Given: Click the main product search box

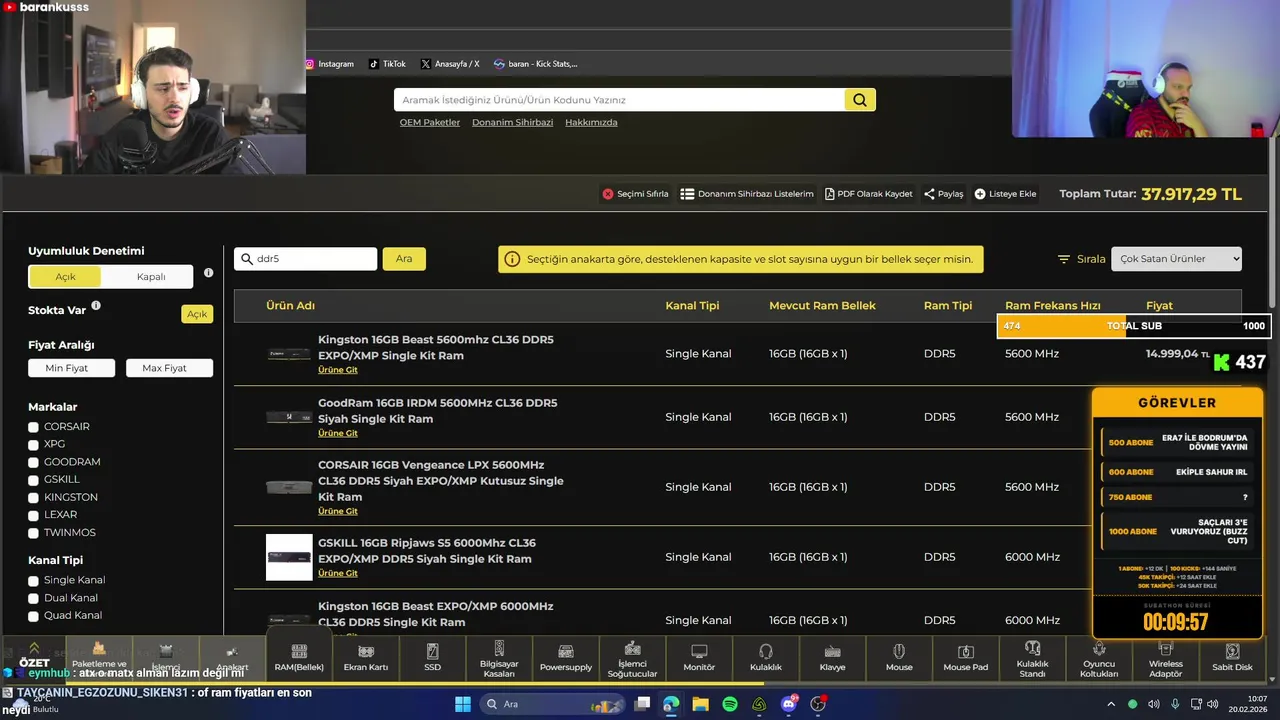Looking at the screenshot, I should tap(619, 100).
